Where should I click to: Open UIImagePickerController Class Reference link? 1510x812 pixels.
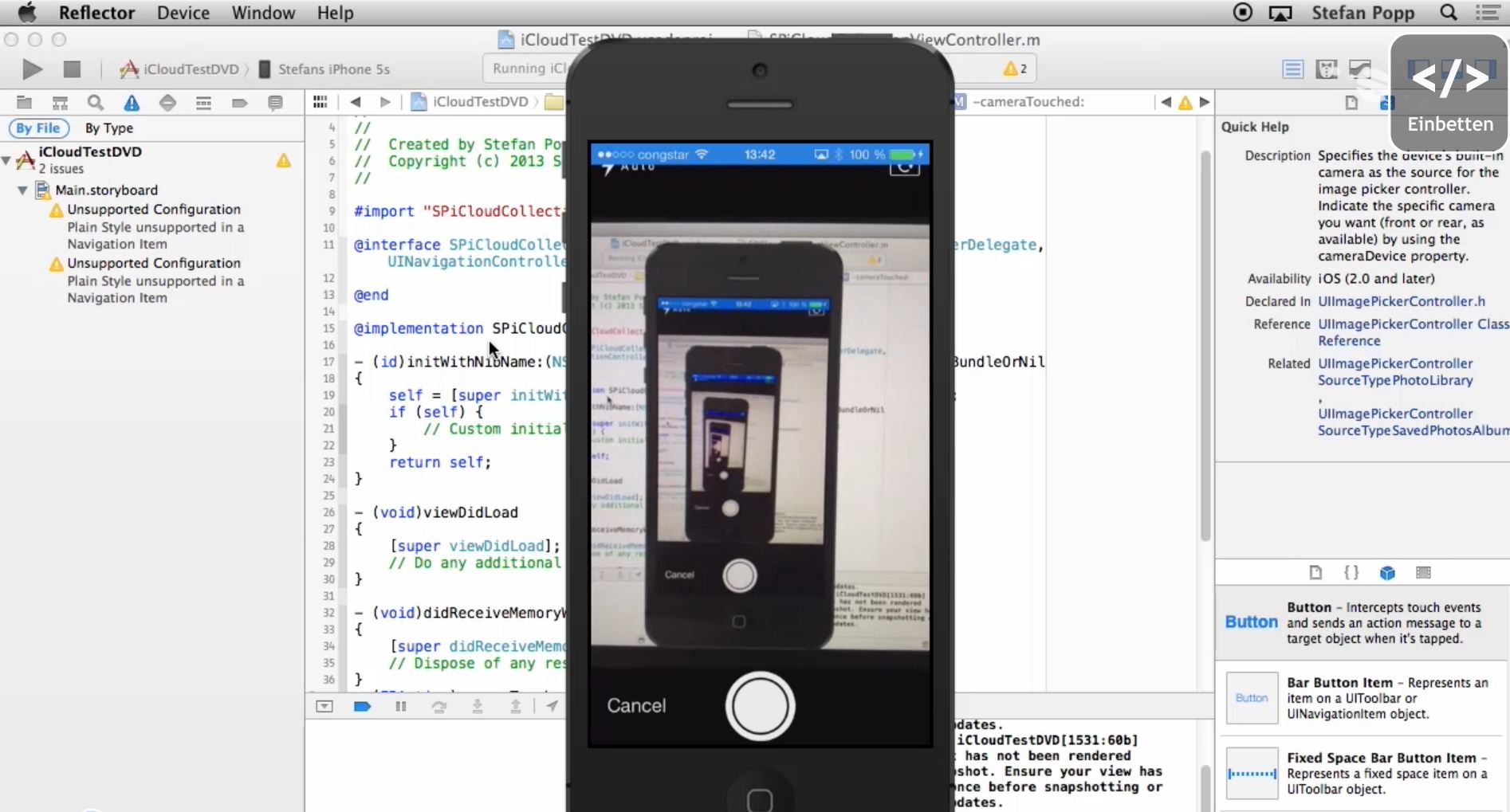click(1413, 332)
